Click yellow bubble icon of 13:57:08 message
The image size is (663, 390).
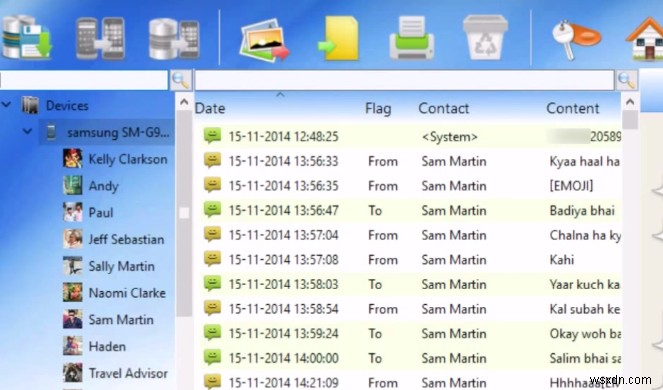[212, 258]
